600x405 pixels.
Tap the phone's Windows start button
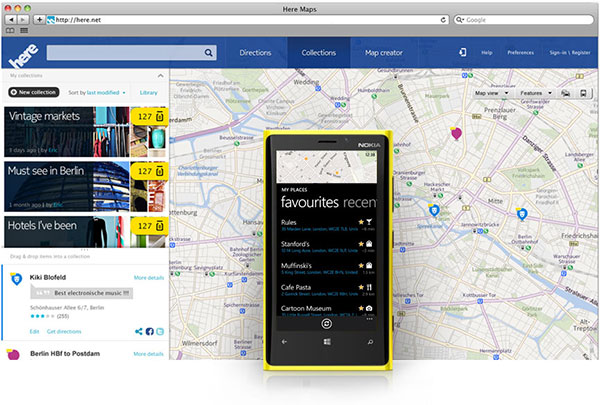(327, 342)
